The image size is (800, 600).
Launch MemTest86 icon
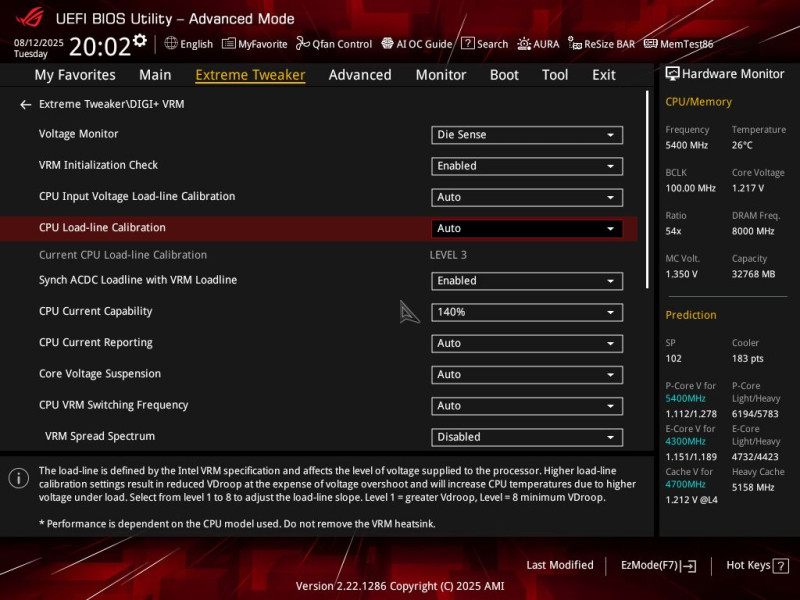tap(651, 43)
